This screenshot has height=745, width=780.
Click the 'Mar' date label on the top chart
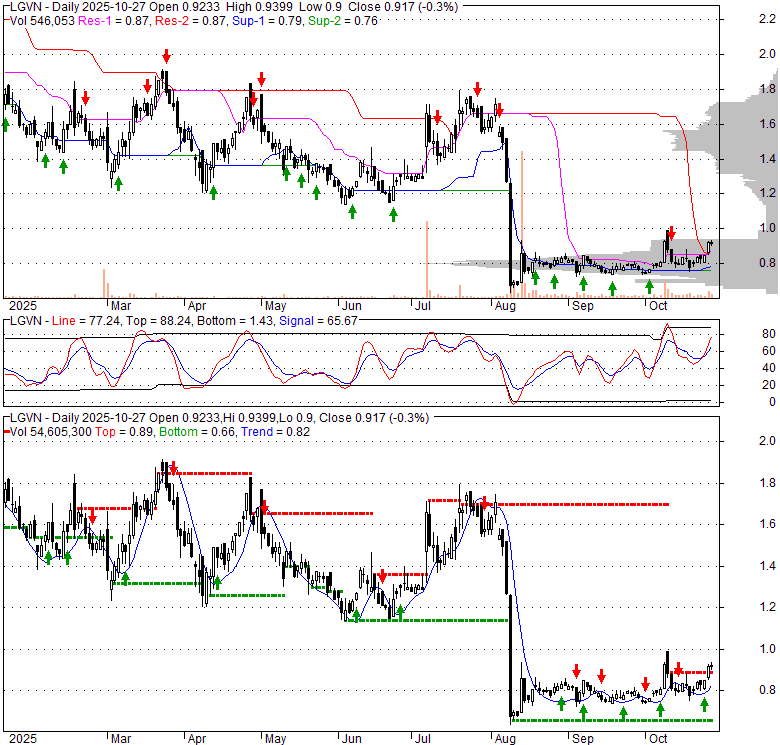point(121,306)
